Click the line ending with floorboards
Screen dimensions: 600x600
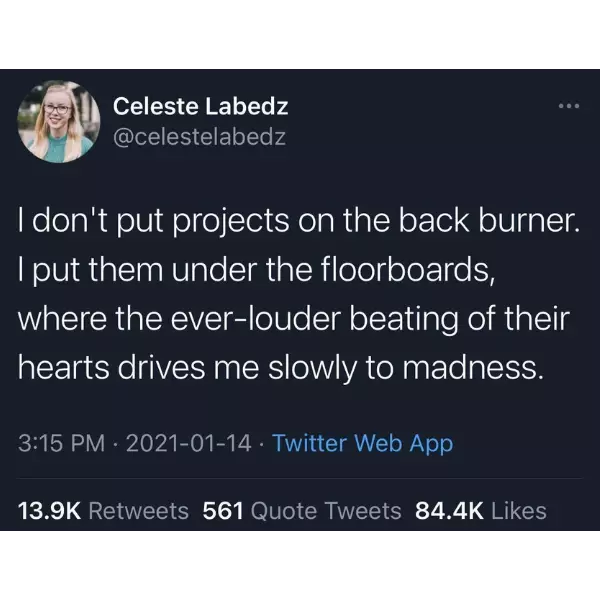pyautogui.click(x=256, y=271)
